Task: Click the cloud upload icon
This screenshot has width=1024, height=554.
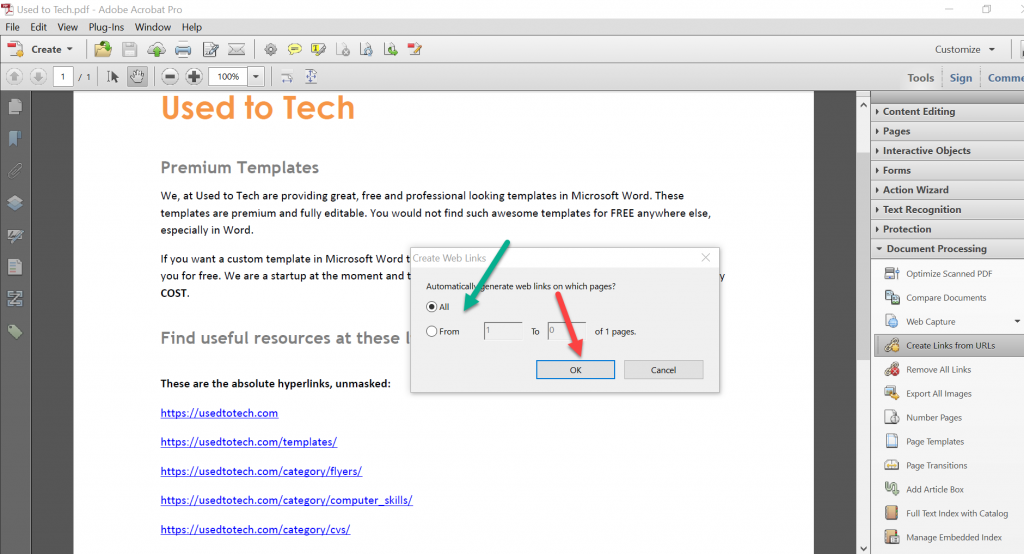Action: tap(156, 49)
